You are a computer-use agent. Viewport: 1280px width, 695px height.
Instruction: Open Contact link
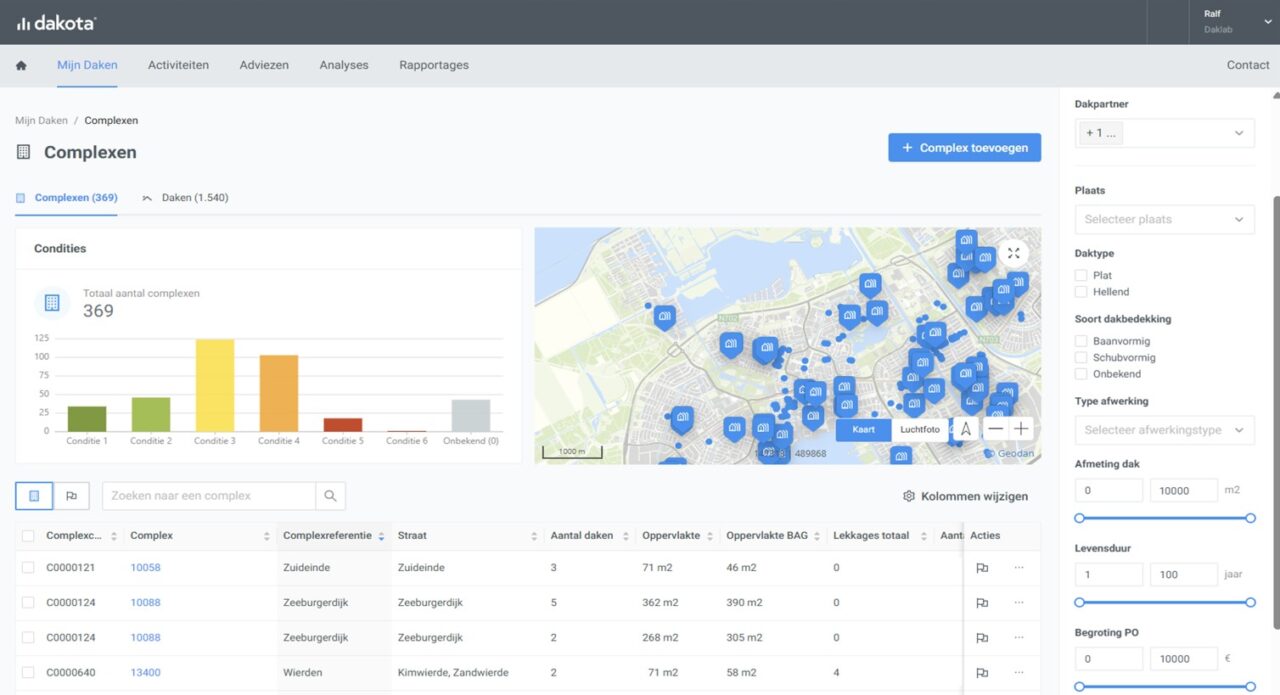[x=1248, y=65]
